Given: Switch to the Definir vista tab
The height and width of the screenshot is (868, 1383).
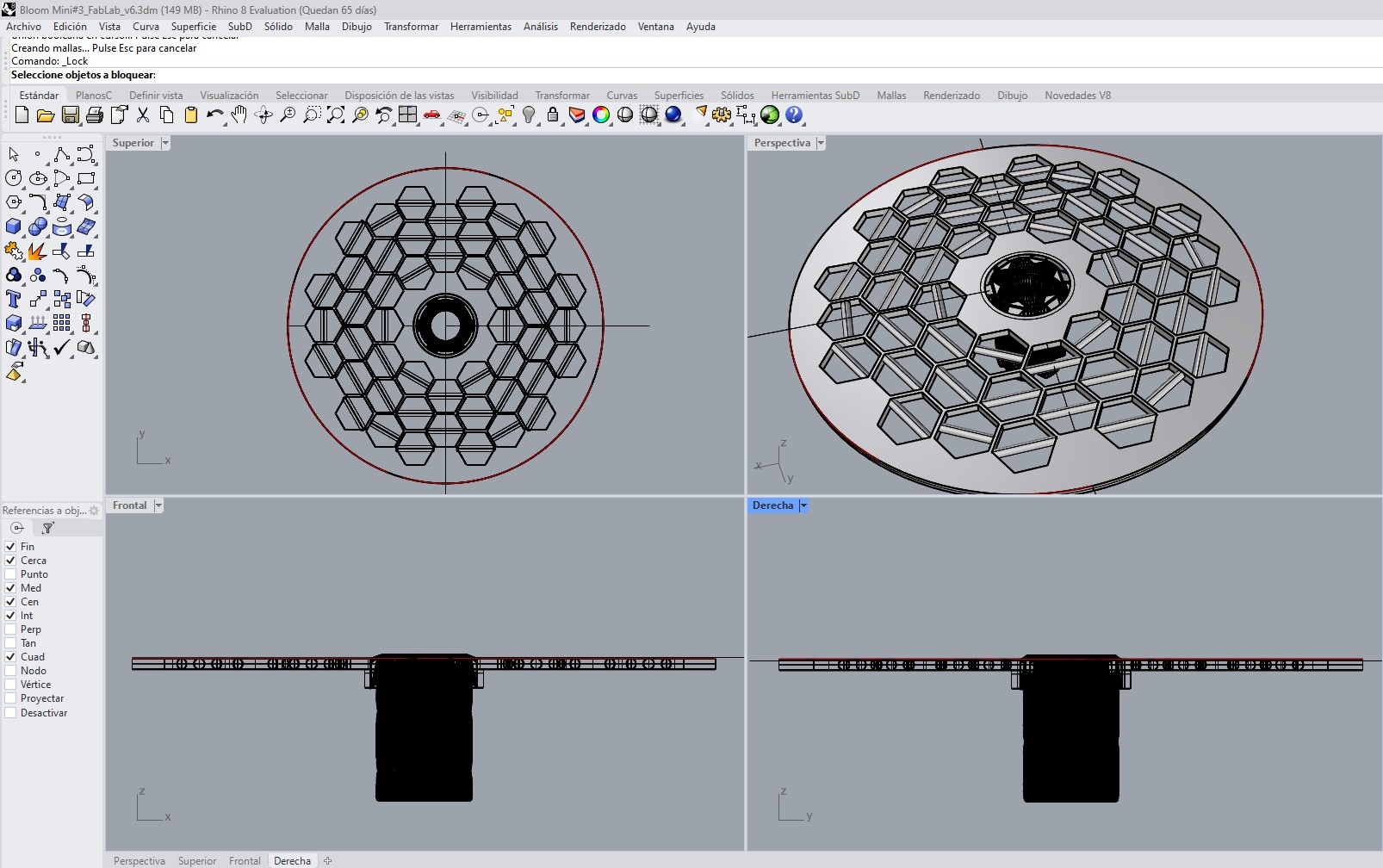Looking at the screenshot, I should coord(156,96).
